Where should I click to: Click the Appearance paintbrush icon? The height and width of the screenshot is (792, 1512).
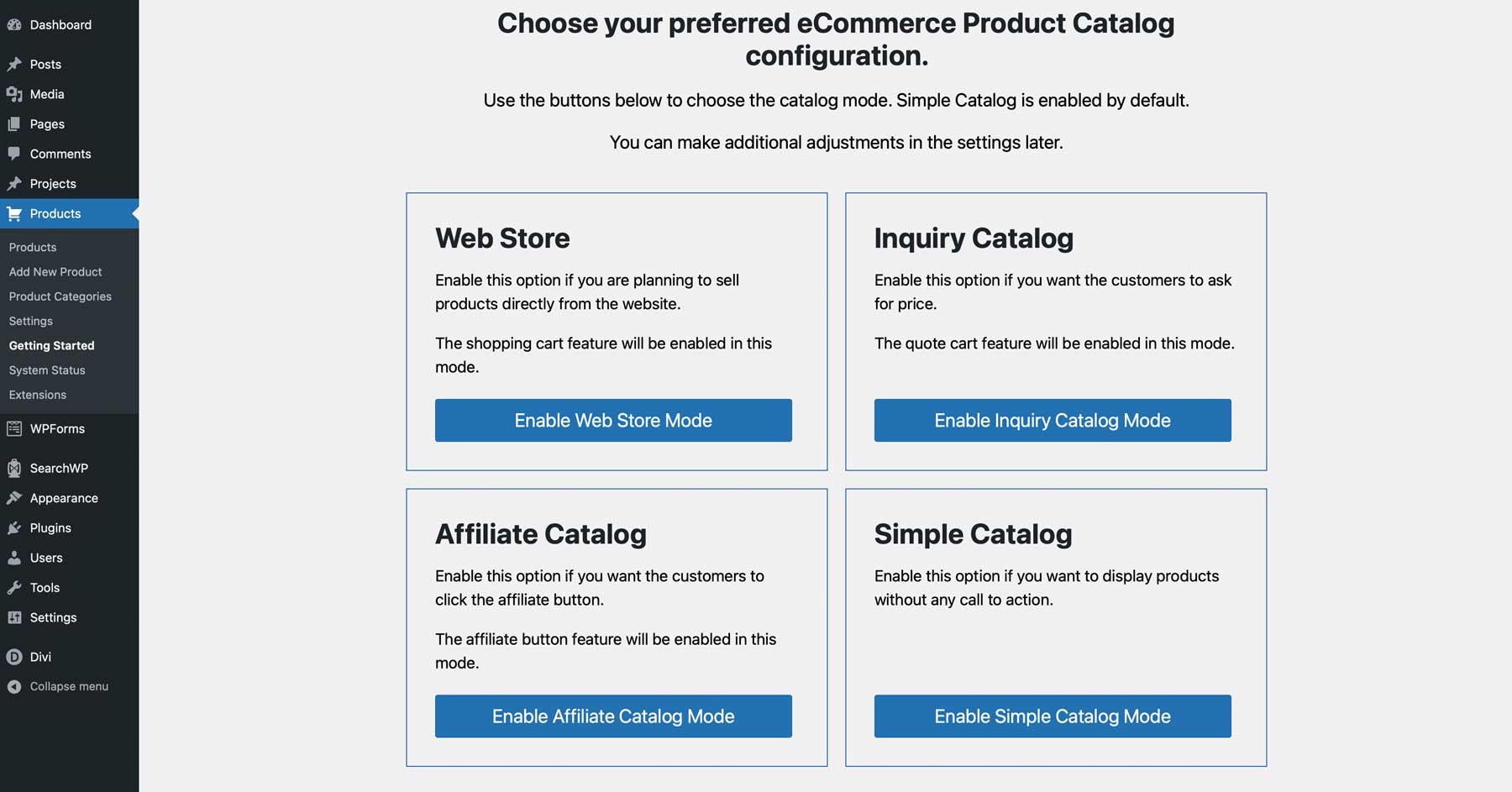click(14, 498)
